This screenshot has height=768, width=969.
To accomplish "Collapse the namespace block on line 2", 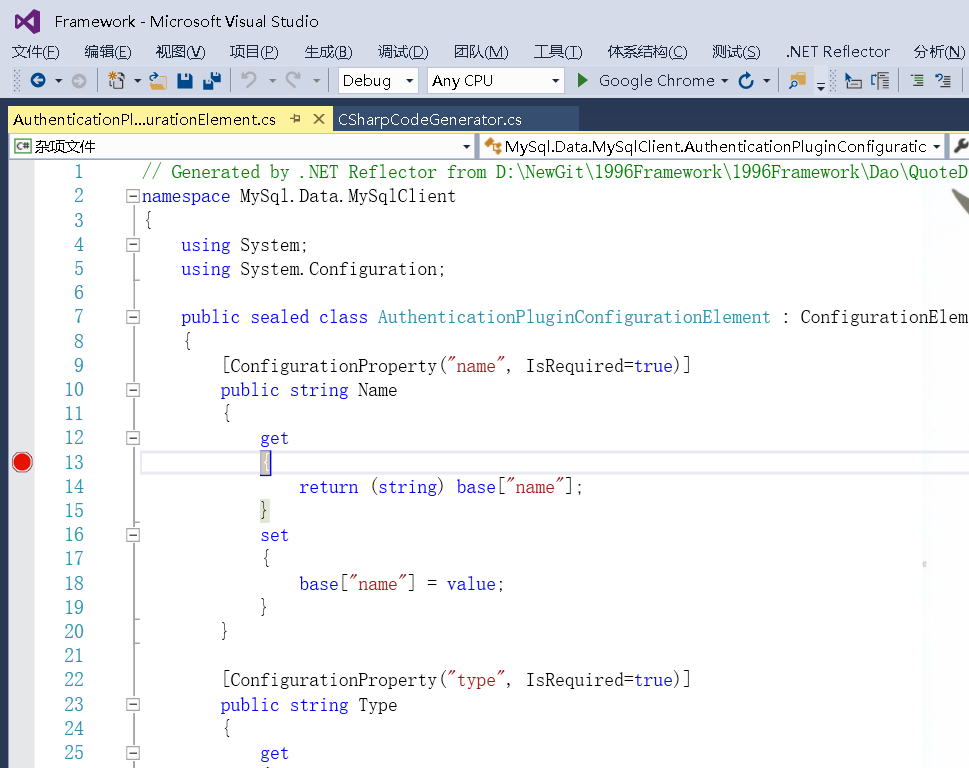I will [x=132, y=196].
